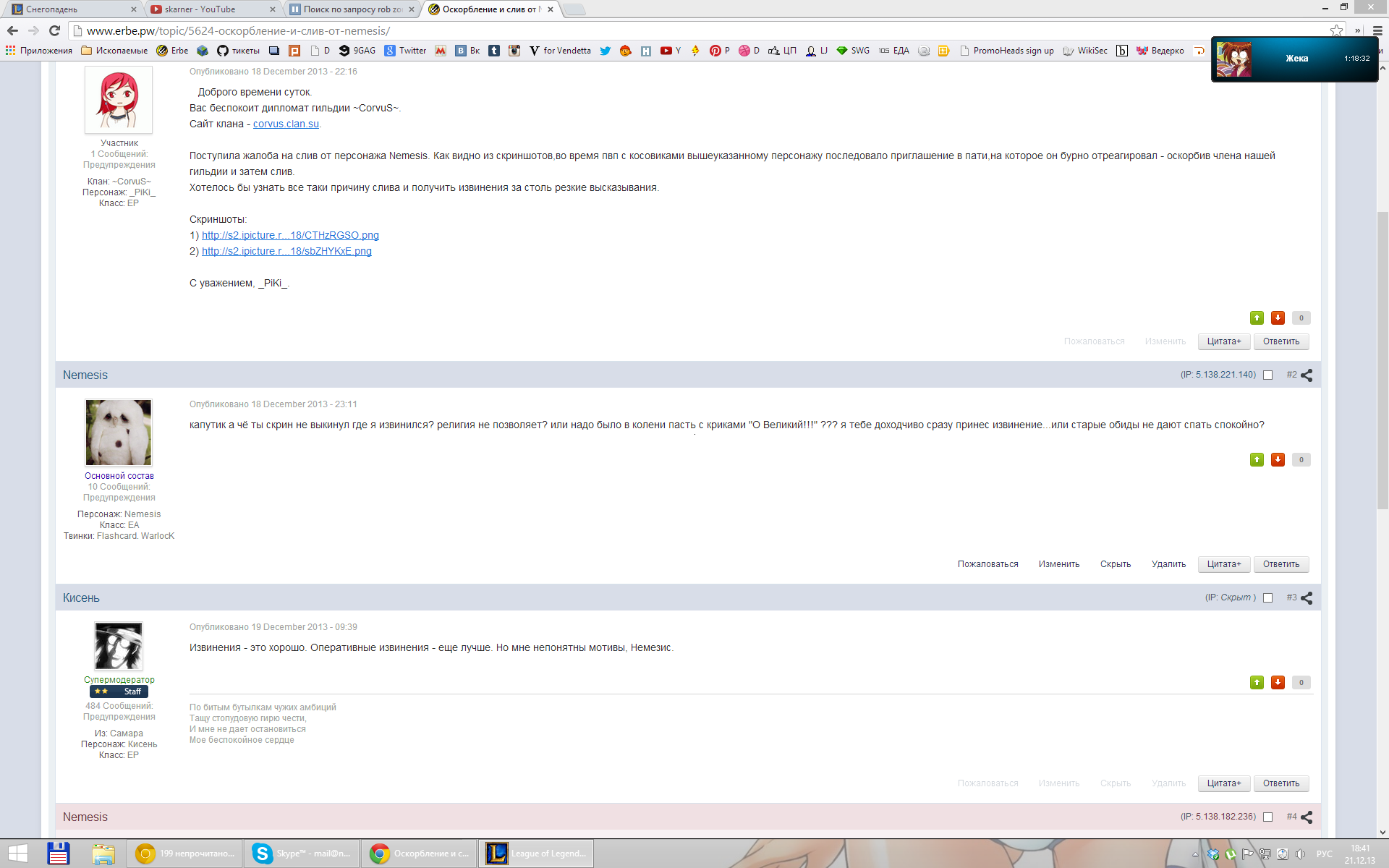Open the Вк bookmark
Viewport: 1389px width, 868px height.
(x=467, y=51)
